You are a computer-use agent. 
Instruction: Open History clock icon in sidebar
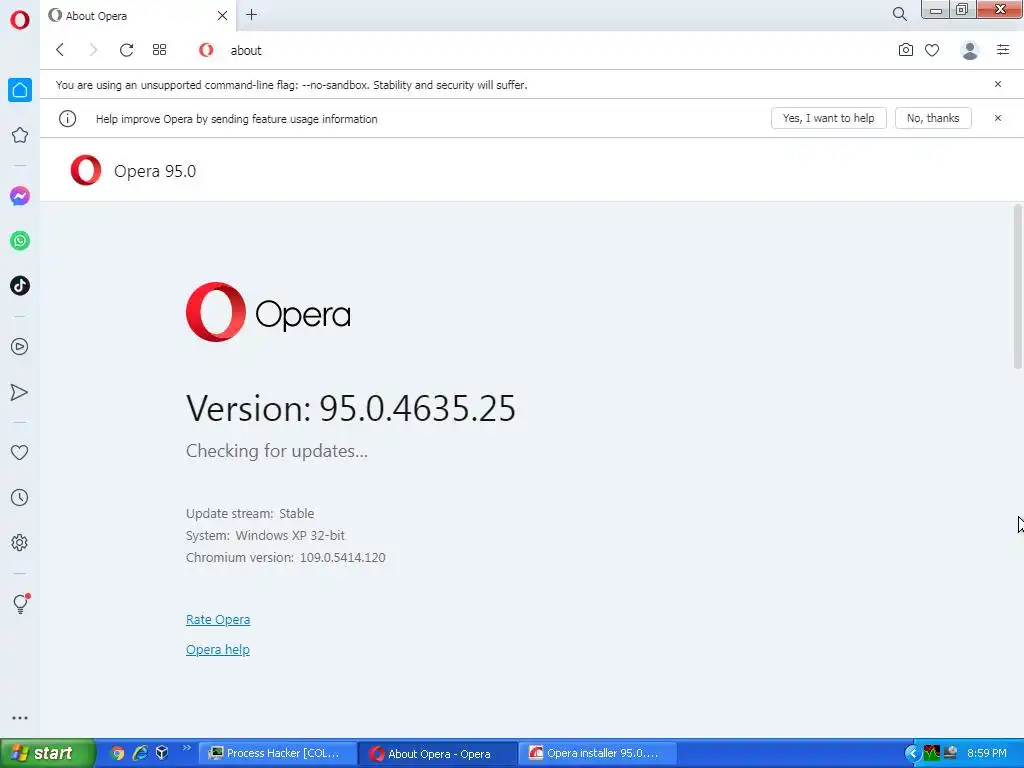click(20, 498)
